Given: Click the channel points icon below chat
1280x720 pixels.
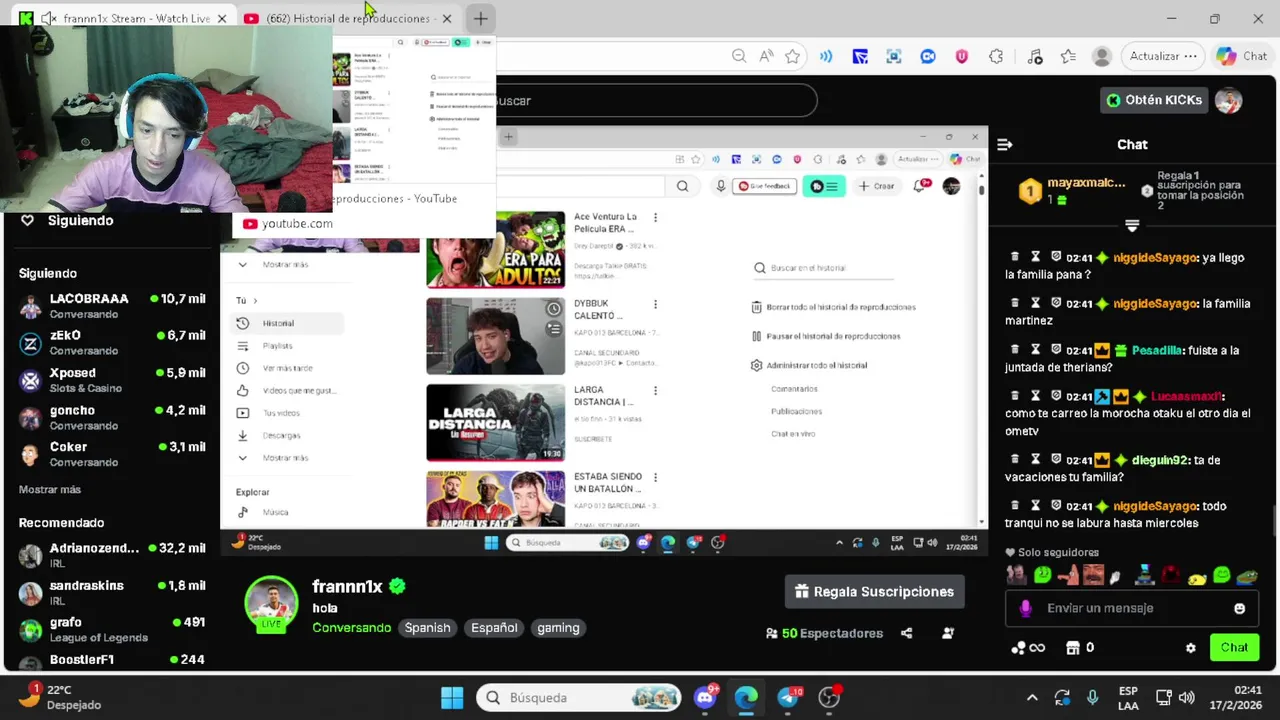Looking at the screenshot, I should pos(1019,648).
